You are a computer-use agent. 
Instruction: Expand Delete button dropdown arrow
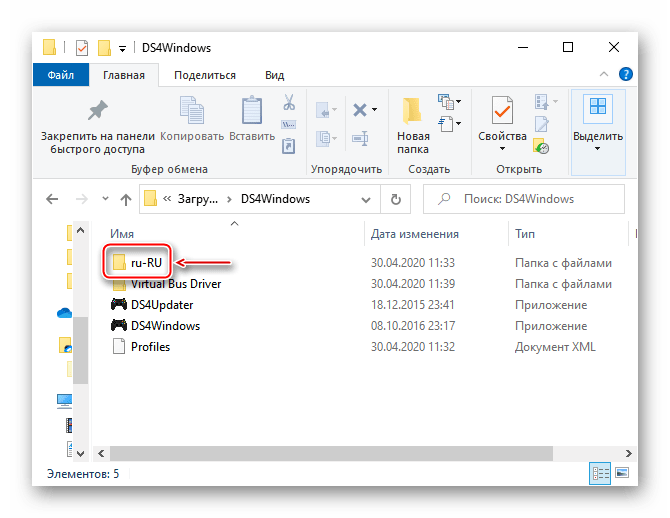375,110
